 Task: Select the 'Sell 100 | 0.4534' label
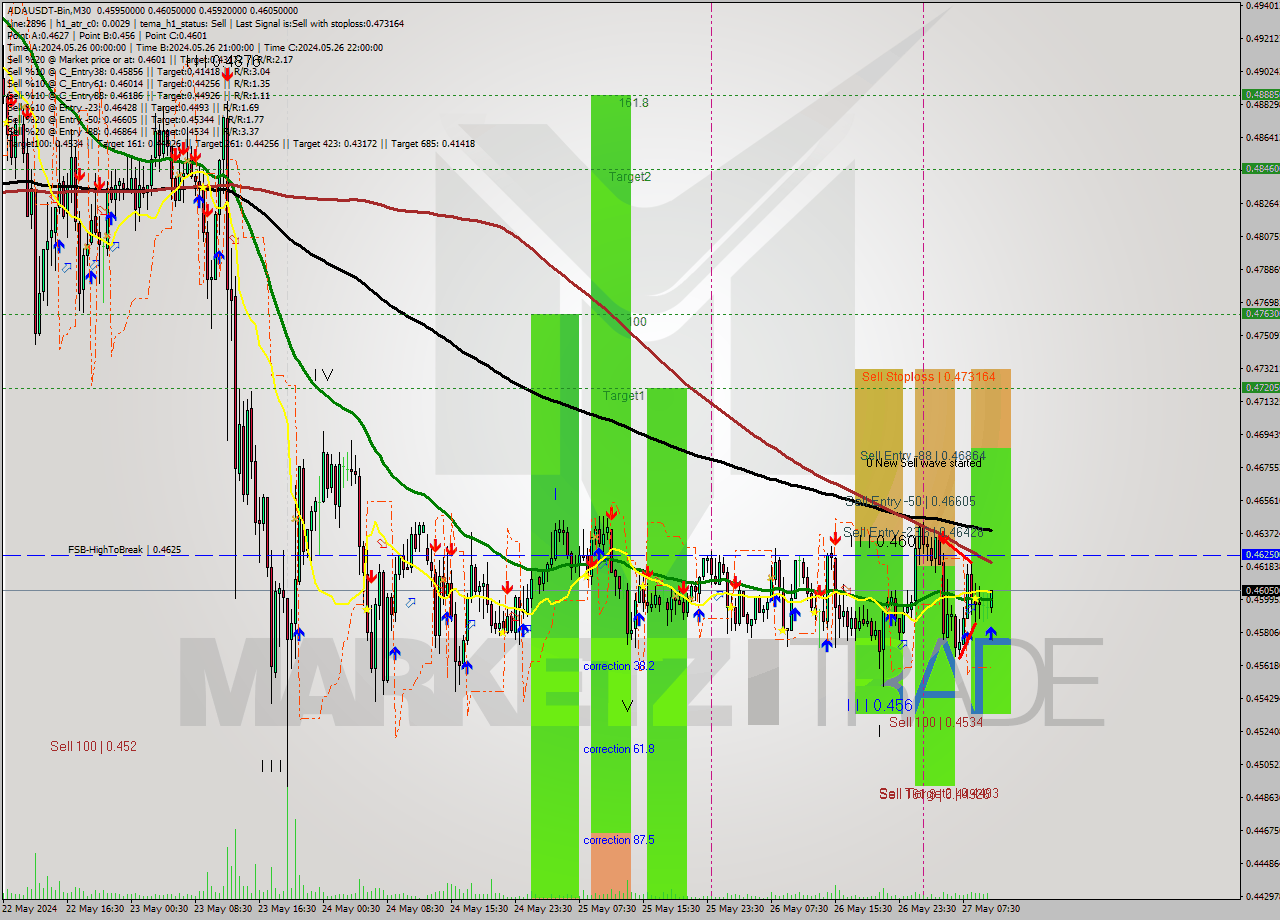coord(936,721)
